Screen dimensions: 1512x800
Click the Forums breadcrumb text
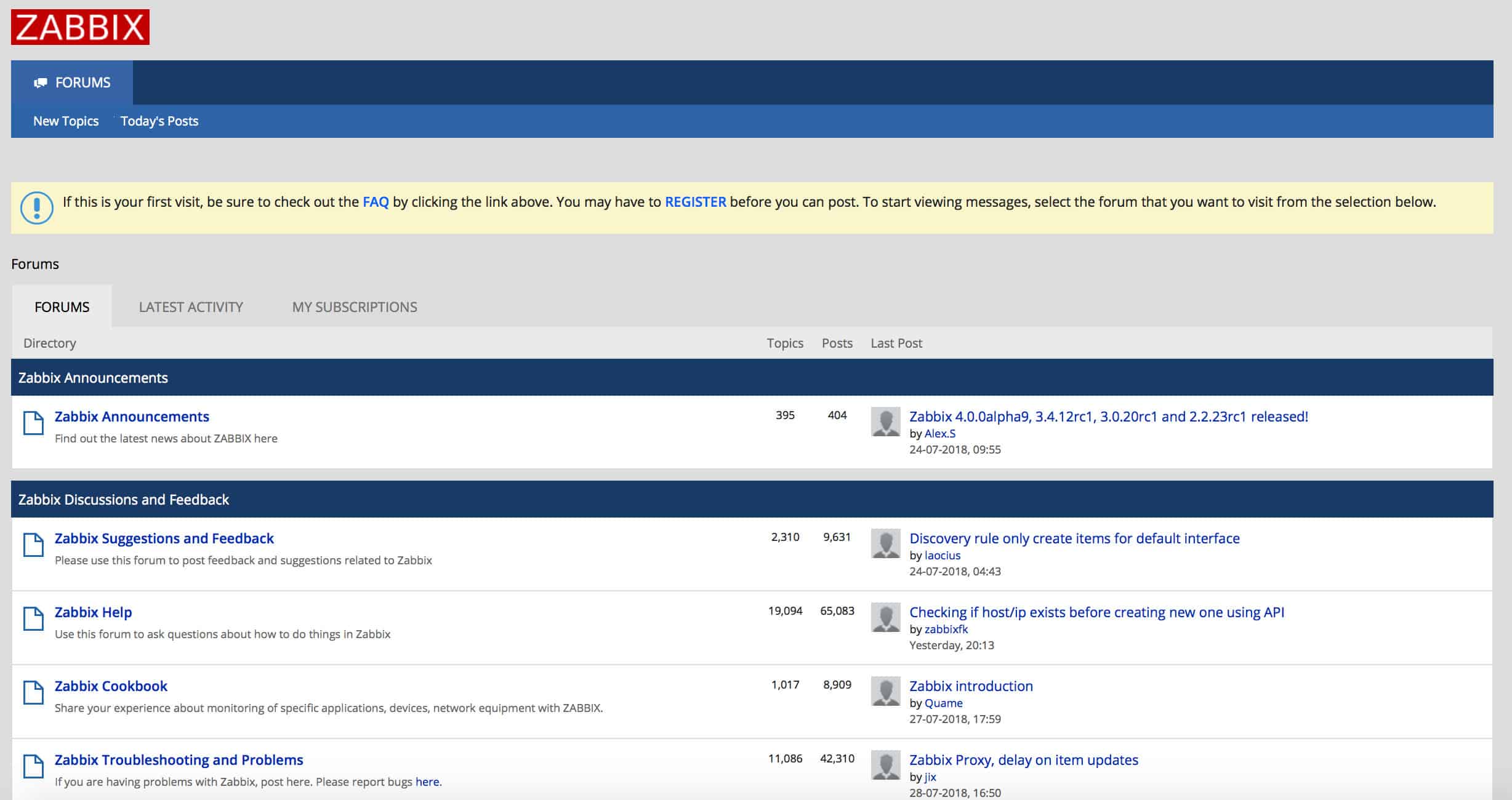(35, 264)
